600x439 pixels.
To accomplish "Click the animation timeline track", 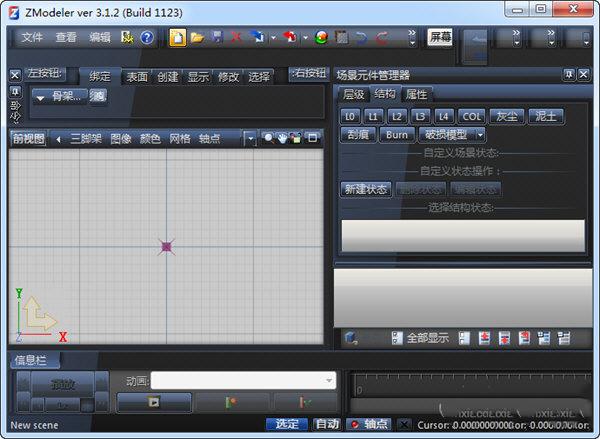I will (x=470, y=383).
